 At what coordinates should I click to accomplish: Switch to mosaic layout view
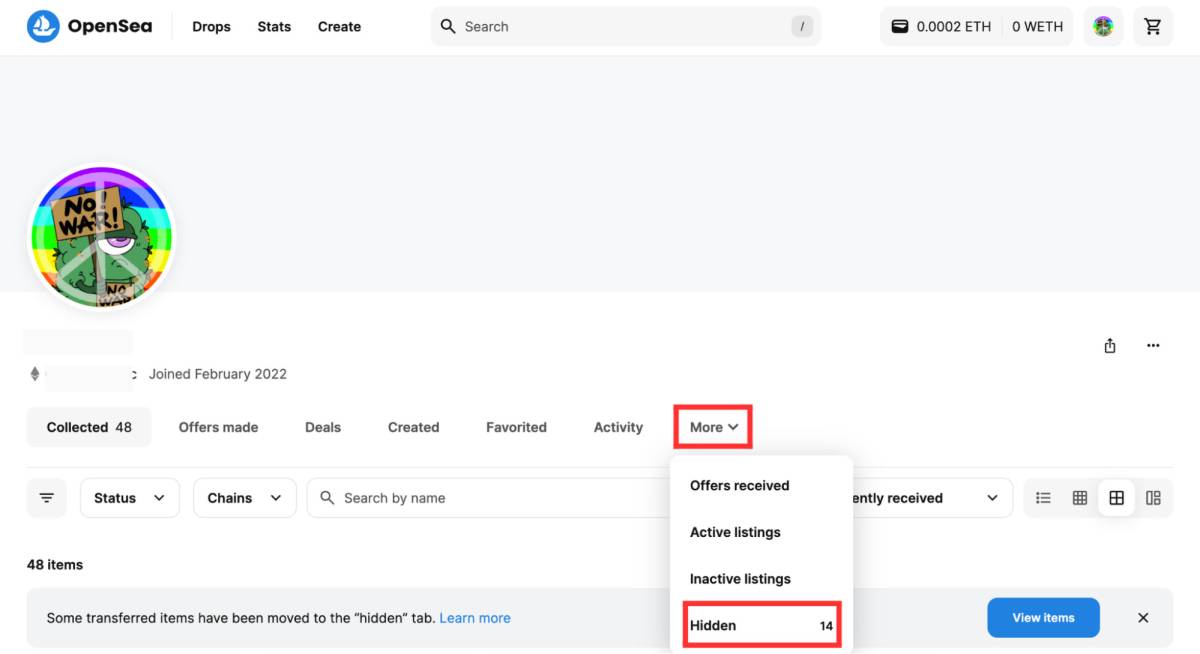(x=1153, y=498)
